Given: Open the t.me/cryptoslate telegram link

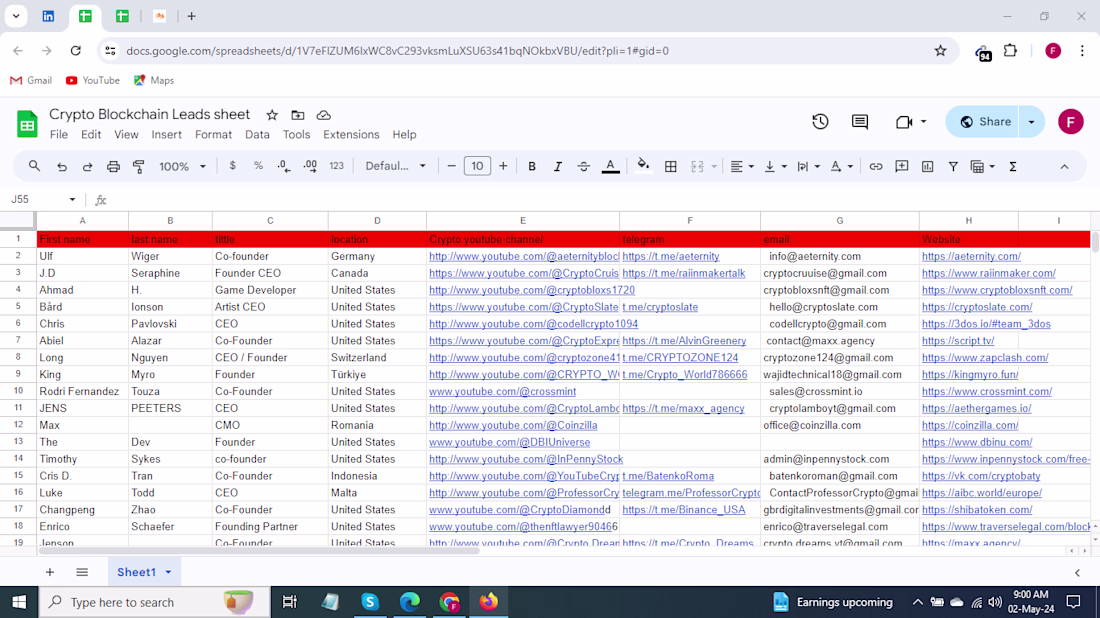Looking at the screenshot, I should 660,307.
